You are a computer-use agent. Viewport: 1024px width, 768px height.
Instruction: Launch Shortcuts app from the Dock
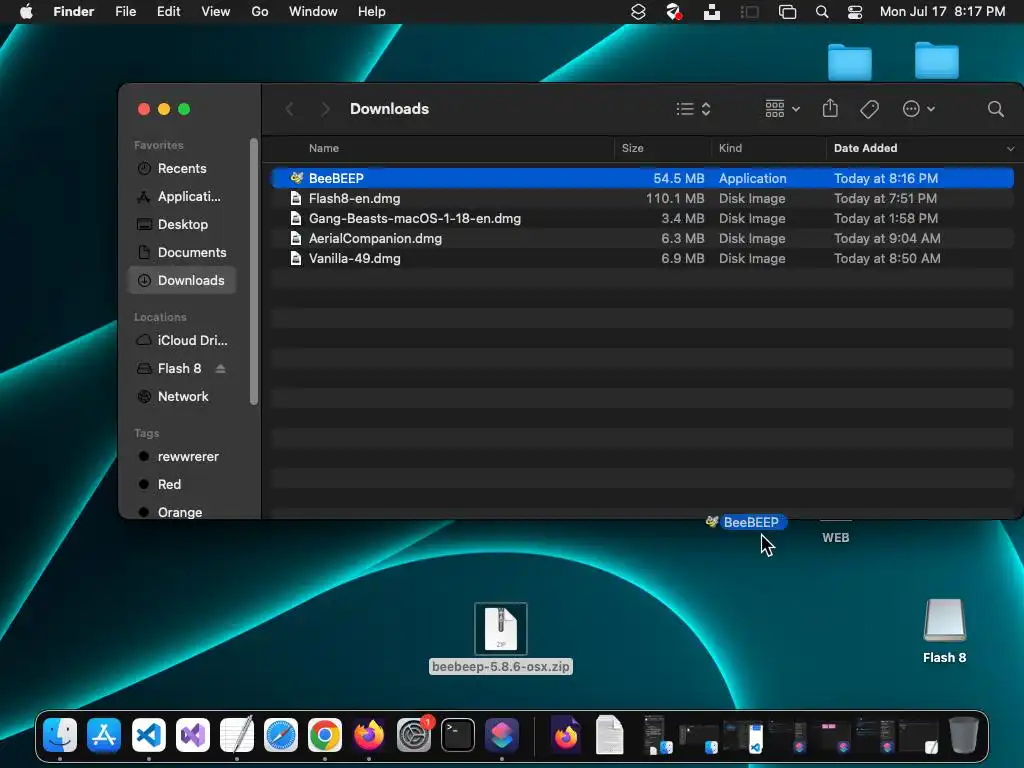(502, 735)
